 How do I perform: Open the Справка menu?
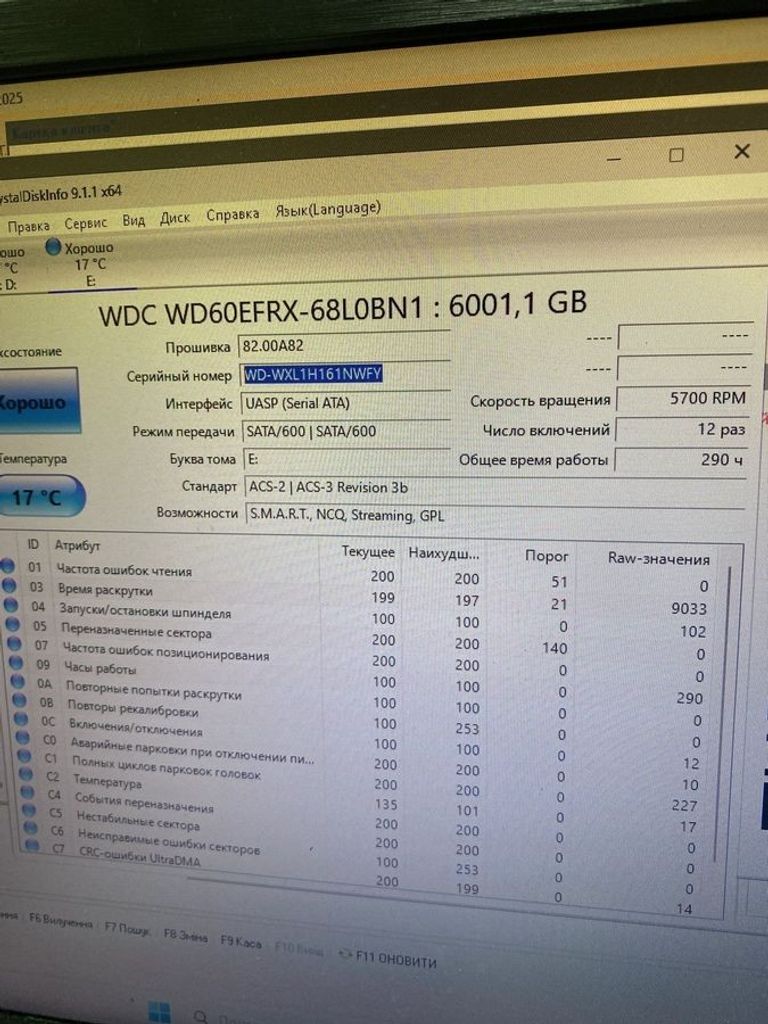[x=232, y=214]
